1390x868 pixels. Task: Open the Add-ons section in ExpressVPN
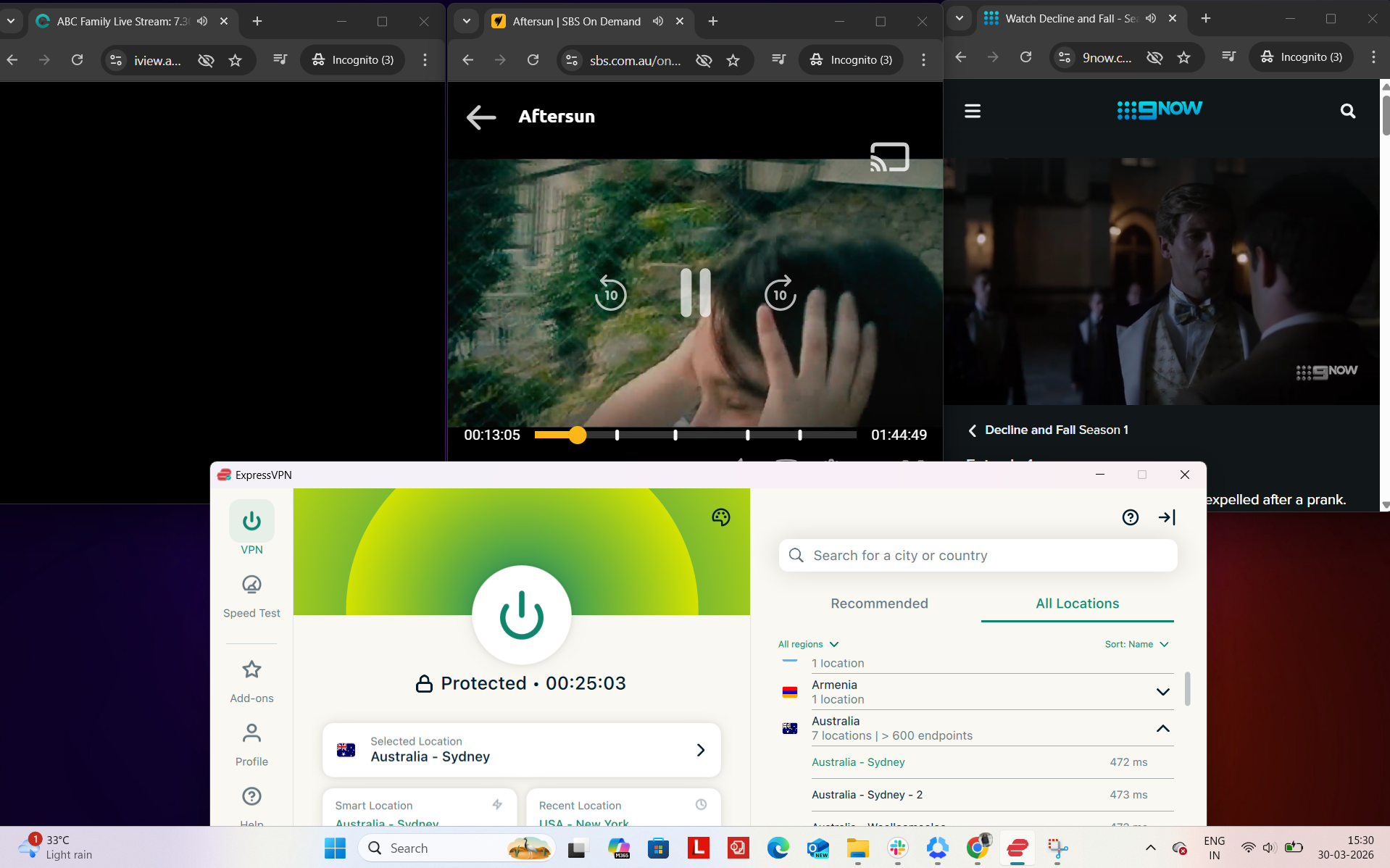point(251,679)
